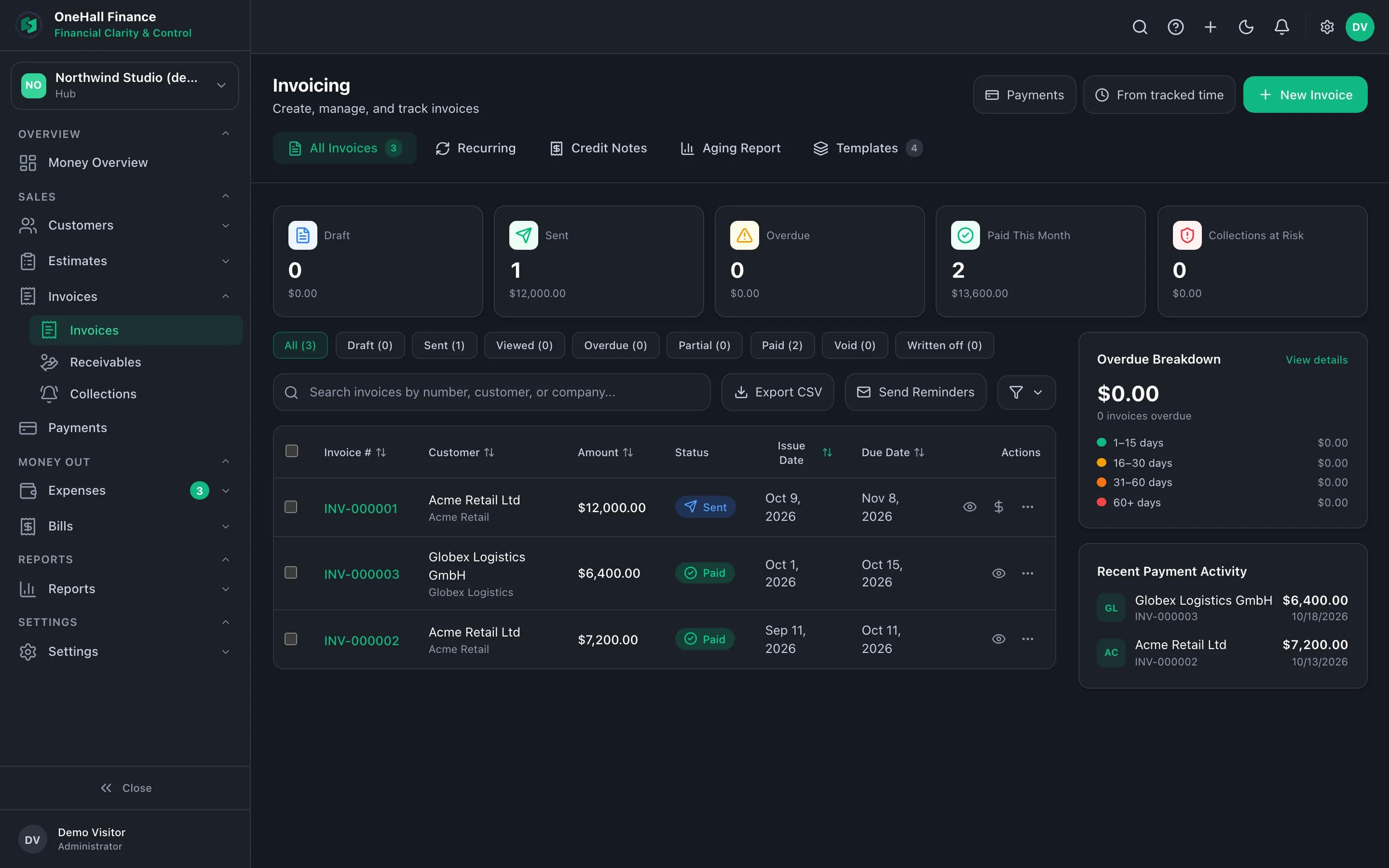View INV-000003 with the eye icon
Screen dimensions: 1389x868
click(x=999, y=573)
